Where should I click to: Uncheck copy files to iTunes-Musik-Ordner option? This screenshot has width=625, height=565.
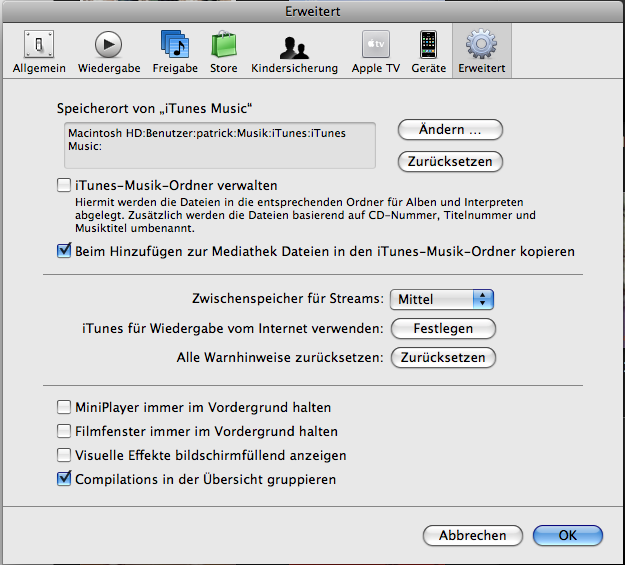[x=64, y=251]
